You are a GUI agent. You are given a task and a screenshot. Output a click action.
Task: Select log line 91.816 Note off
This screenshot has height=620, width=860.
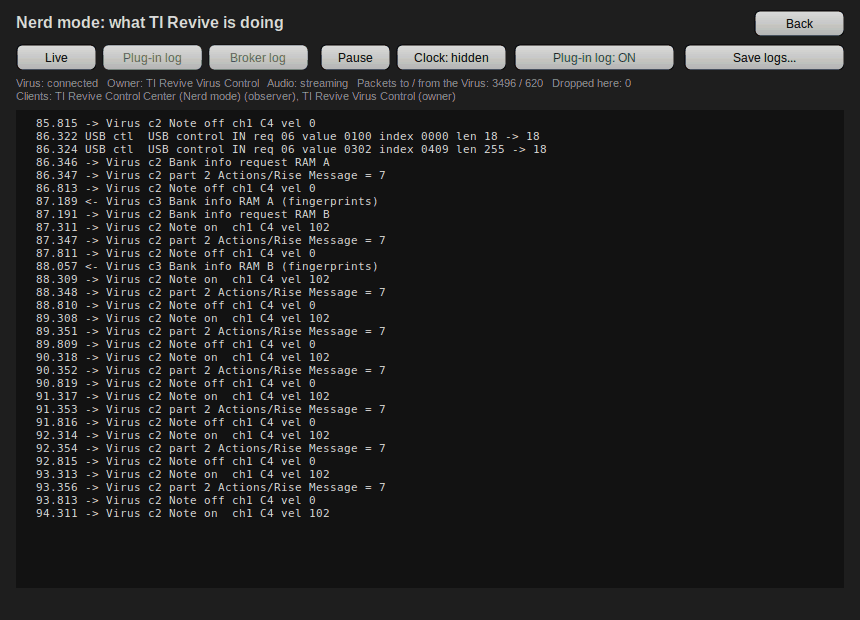pos(176,422)
